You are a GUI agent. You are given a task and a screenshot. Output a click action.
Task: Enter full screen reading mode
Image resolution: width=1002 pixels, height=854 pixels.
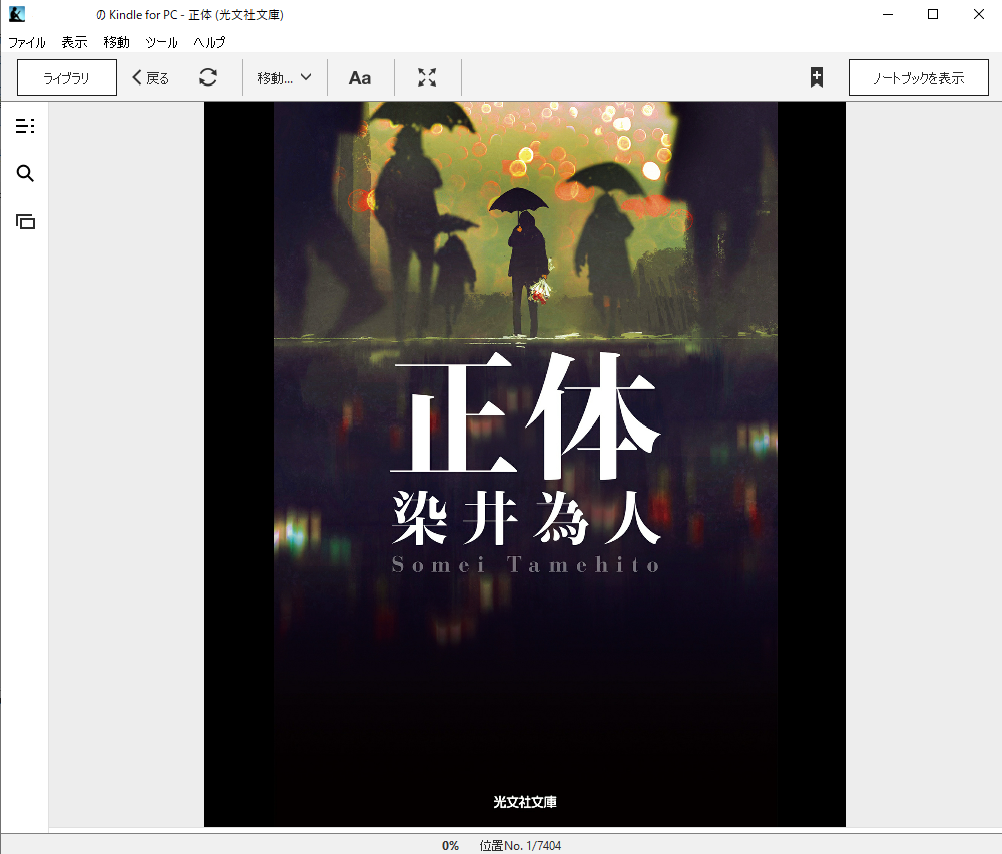coord(427,77)
